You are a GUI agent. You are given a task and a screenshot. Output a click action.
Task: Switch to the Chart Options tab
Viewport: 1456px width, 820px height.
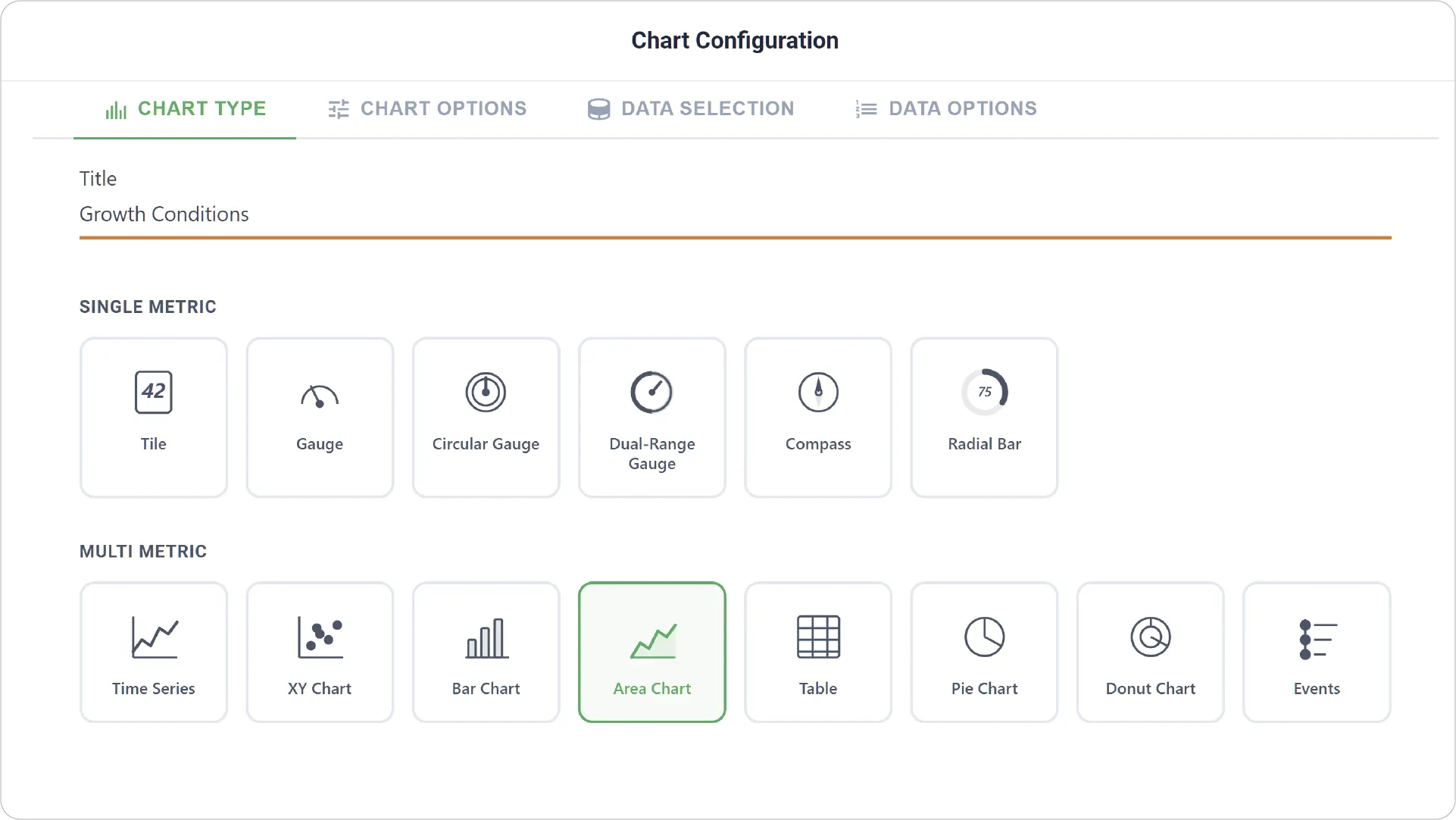click(427, 109)
